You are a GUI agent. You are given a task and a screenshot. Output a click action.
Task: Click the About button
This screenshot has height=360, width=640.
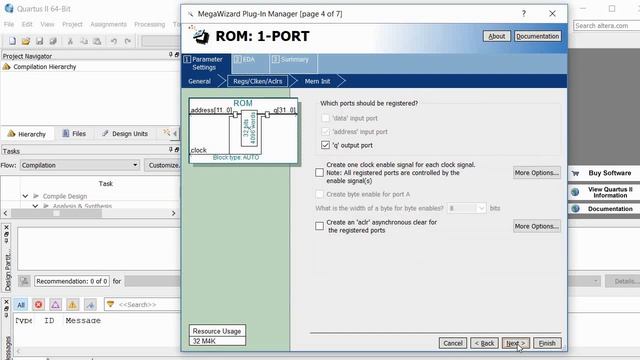(497, 36)
